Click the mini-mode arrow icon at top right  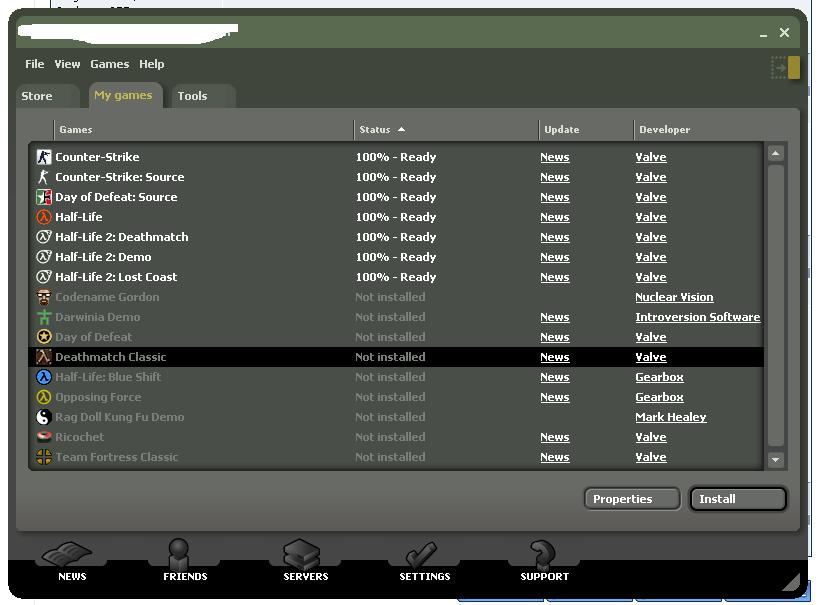pos(785,68)
